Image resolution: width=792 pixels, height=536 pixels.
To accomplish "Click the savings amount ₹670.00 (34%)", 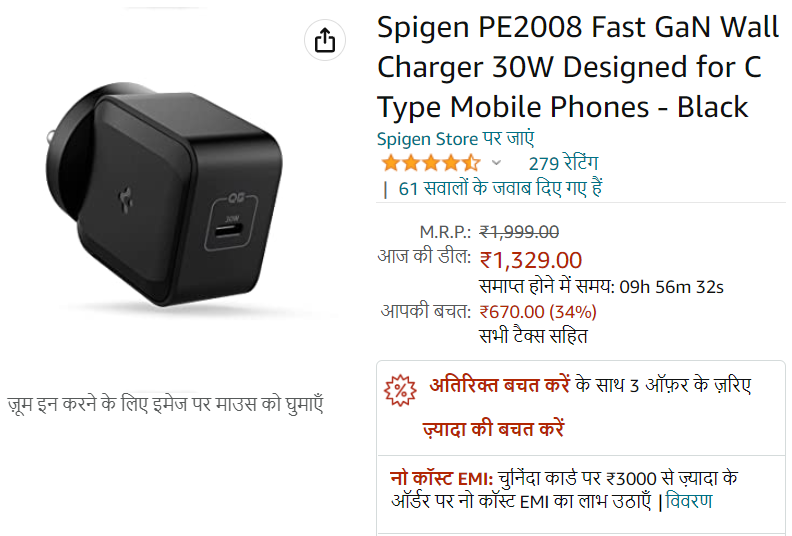I will [538, 312].
